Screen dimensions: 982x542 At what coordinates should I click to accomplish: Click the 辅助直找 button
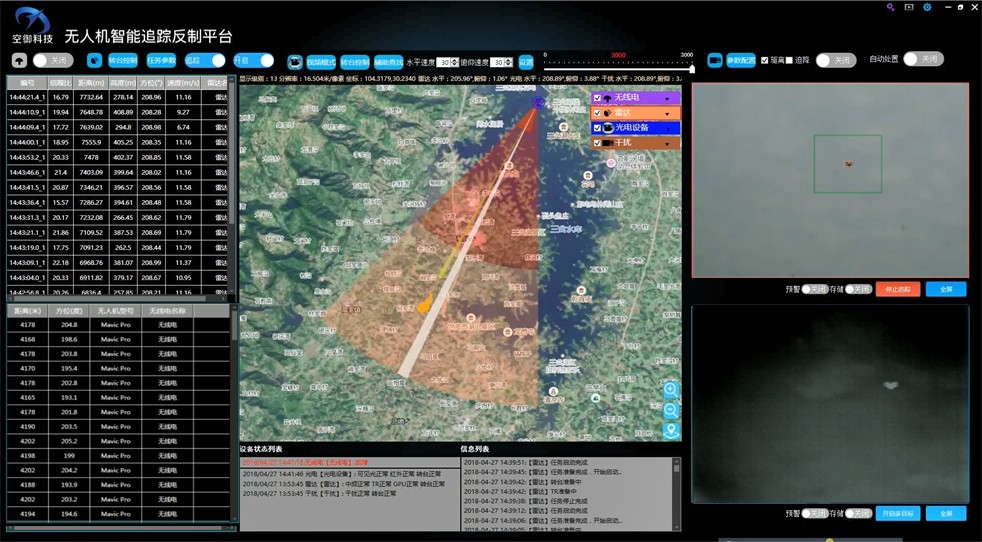point(388,62)
